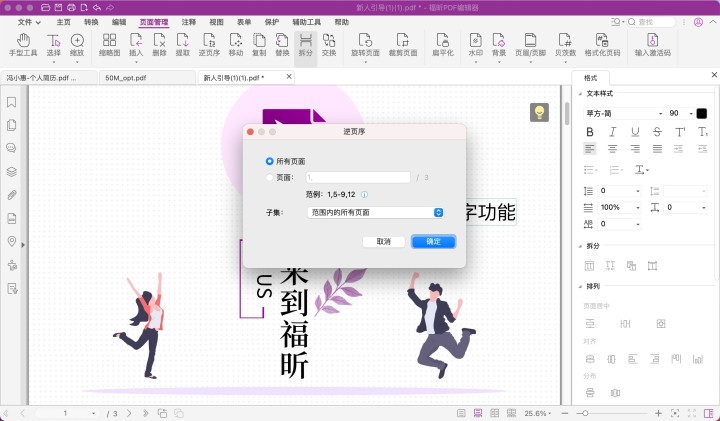Select the 页面 page range radio button

click(x=270, y=177)
